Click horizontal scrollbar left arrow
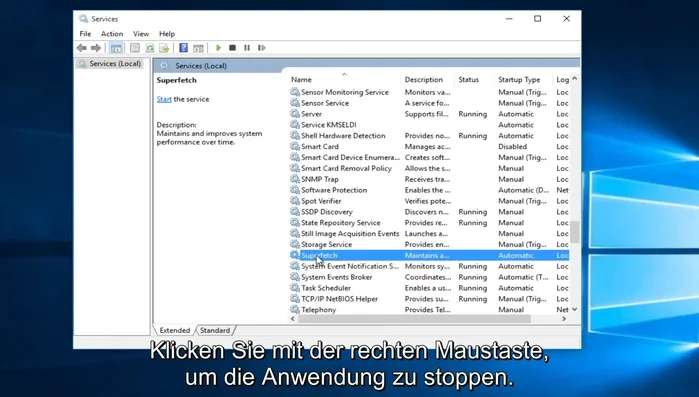Viewport: 699px width, 397px height. pos(293,319)
